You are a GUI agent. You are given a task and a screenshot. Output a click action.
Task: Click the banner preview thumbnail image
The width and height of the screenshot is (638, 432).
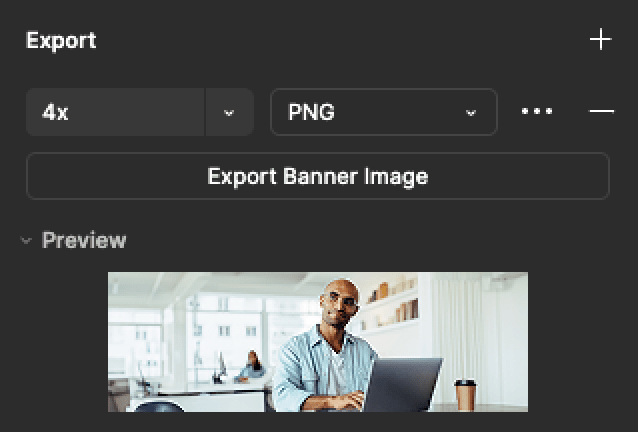click(317, 341)
